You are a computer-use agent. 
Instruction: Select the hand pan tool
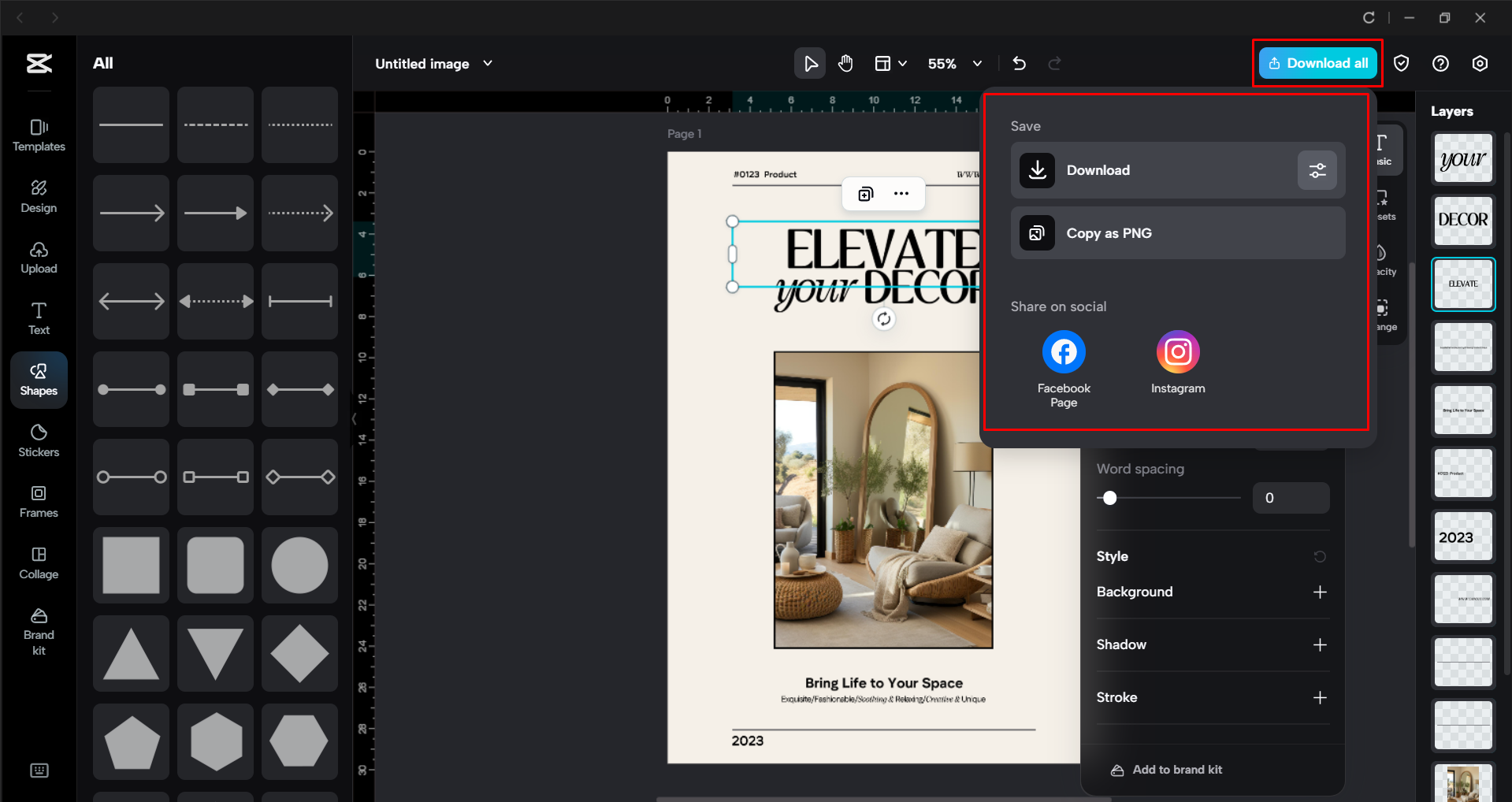tap(845, 63)
